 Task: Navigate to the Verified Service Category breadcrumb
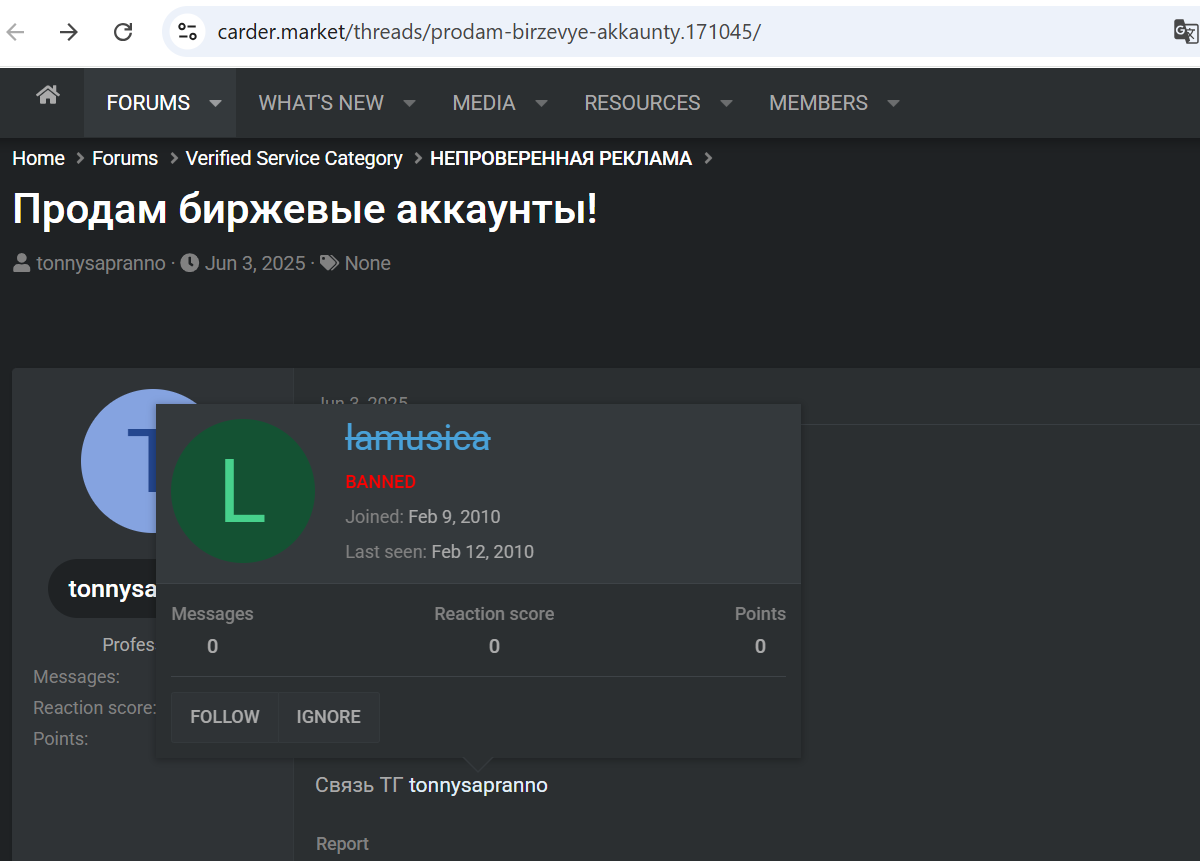pos(293,158)
